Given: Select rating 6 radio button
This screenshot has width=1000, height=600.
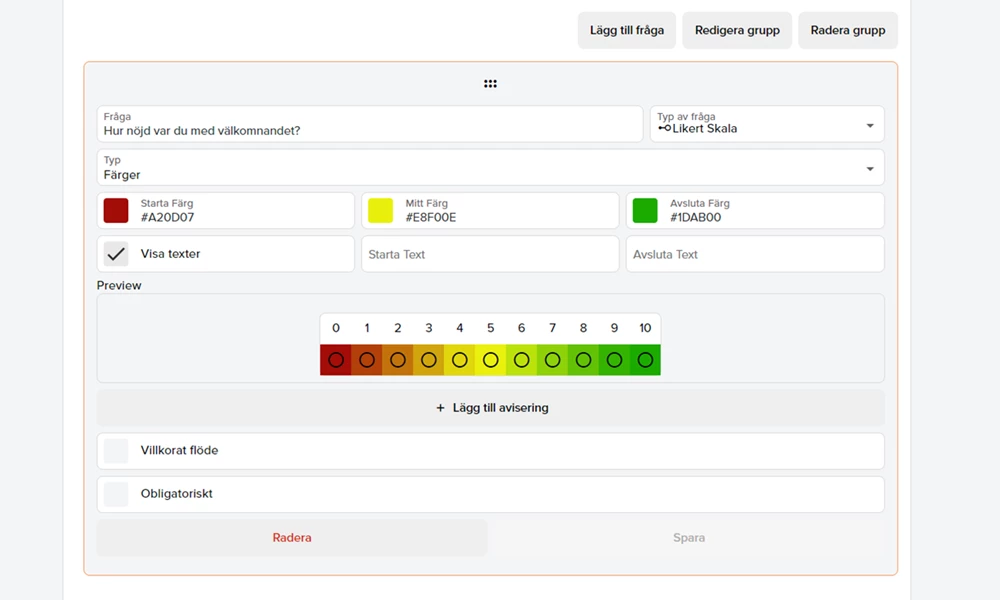Looking at the screenshot, I should (x=522, y=360).
